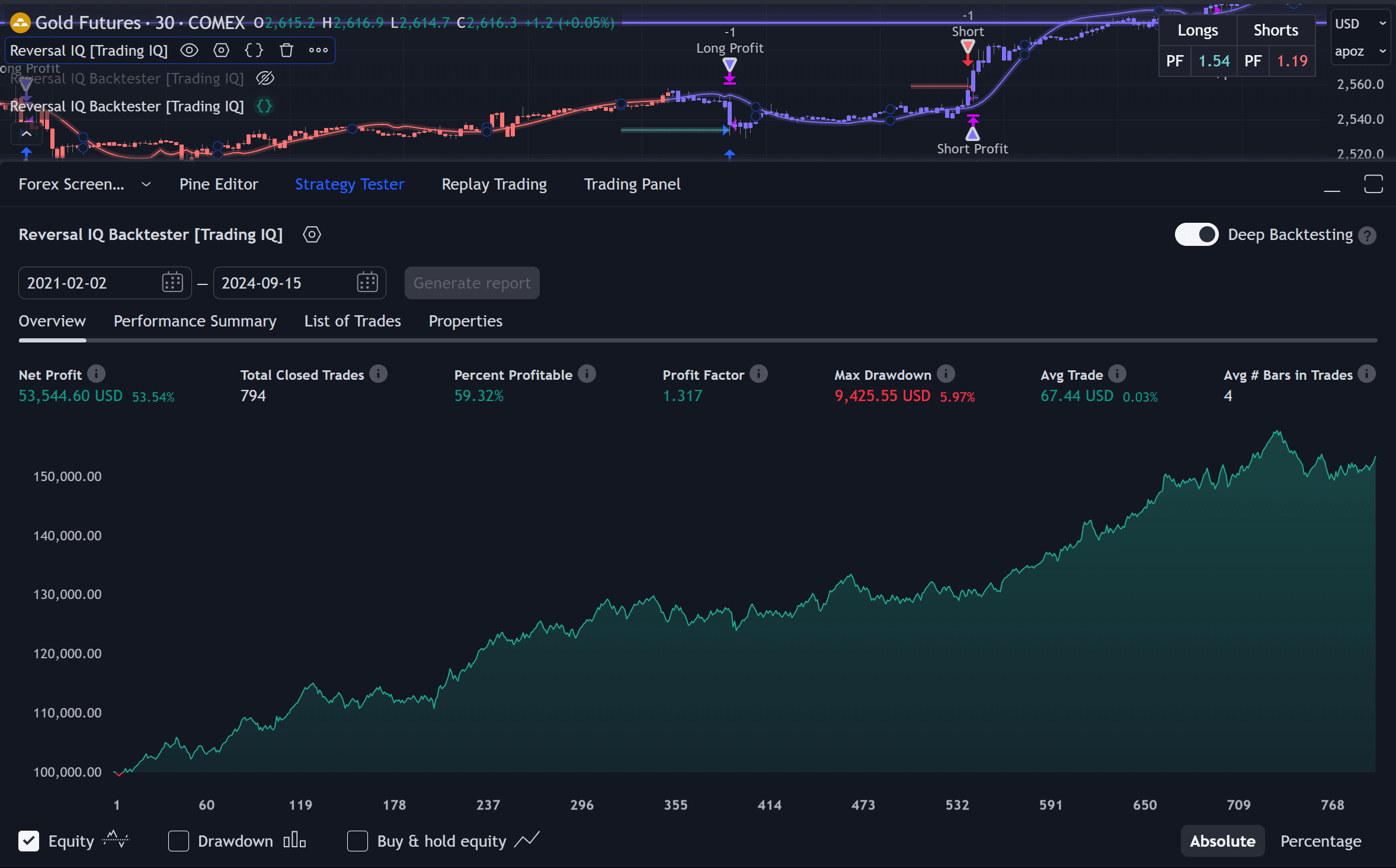This screenshot has width=1396, height=868.
Task: Switch chart scale to Percentage
Action: pos(1320,841)
